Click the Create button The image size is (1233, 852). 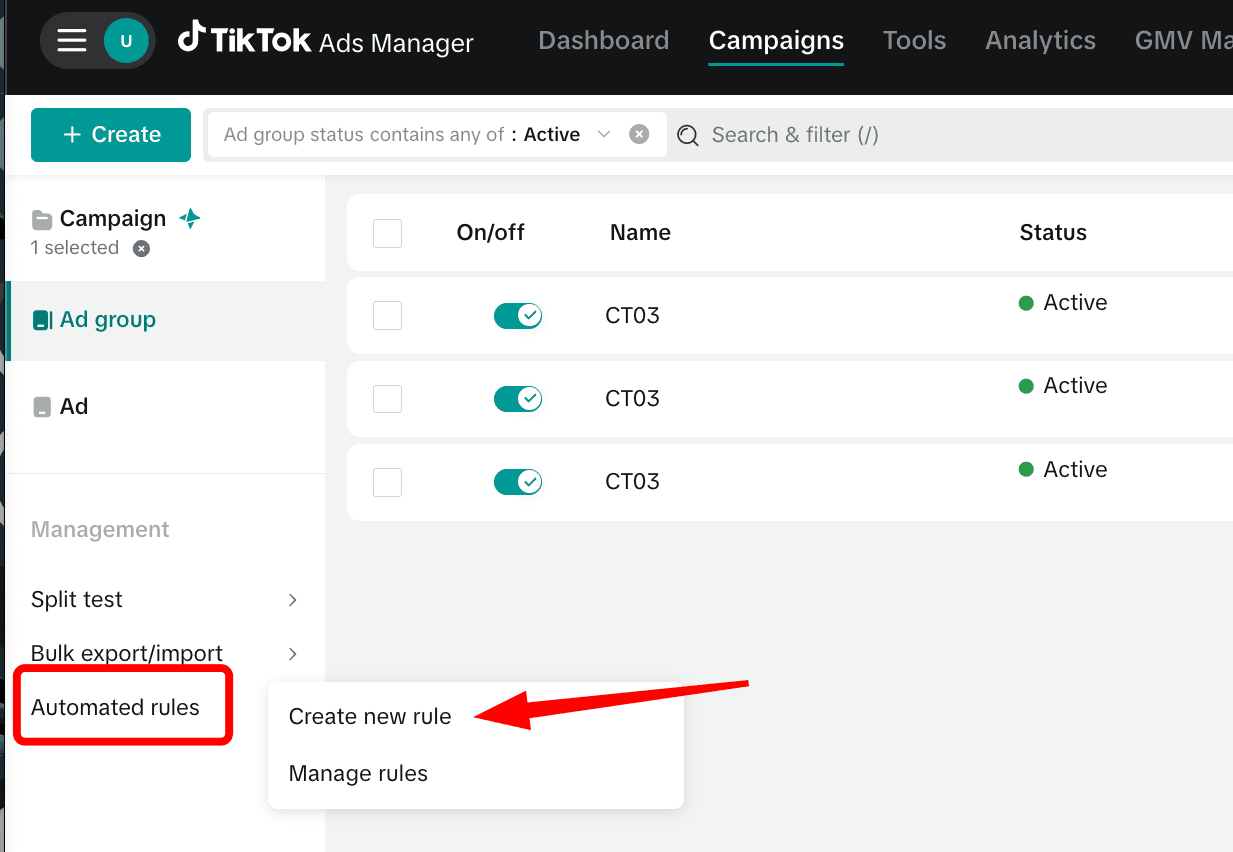[x=110, y=133]
